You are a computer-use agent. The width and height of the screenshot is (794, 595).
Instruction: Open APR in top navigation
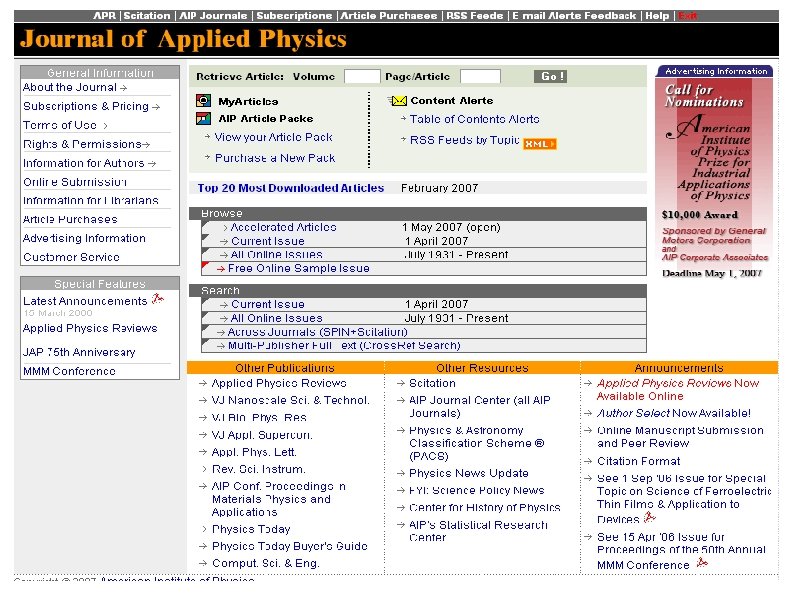coord(104,16)
